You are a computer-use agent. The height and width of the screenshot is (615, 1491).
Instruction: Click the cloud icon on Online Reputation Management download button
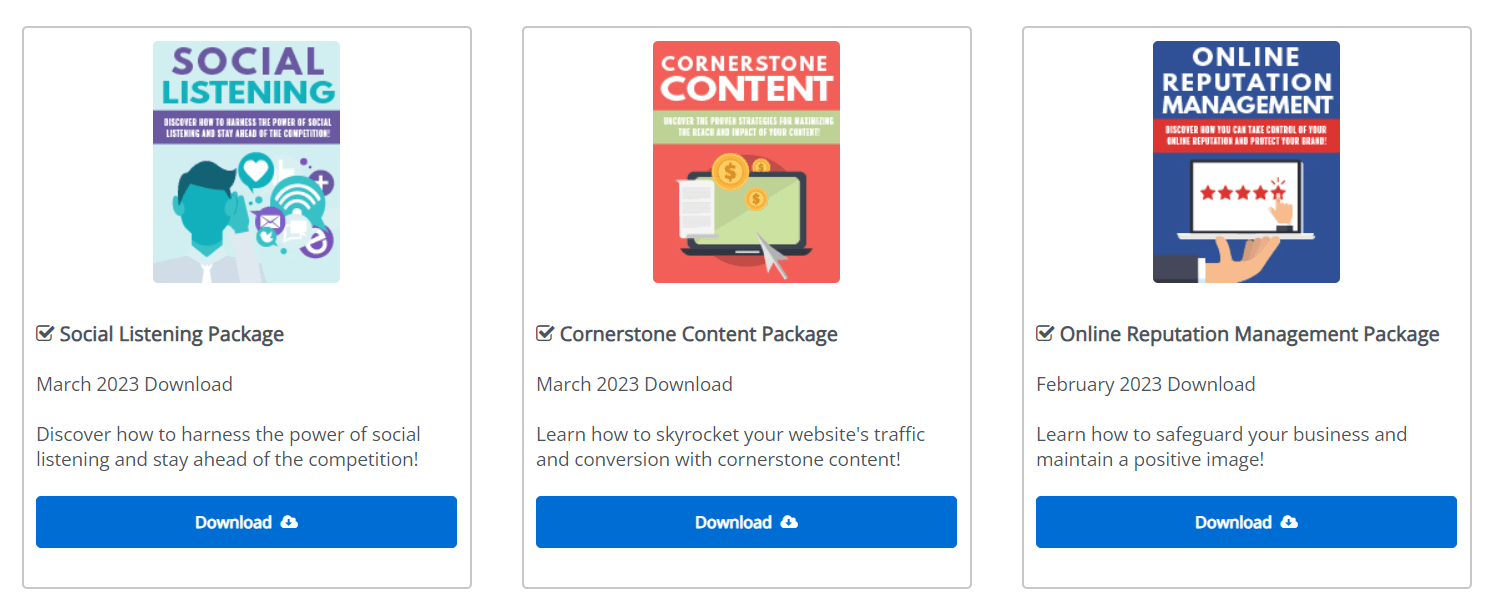pos(1289,522)
